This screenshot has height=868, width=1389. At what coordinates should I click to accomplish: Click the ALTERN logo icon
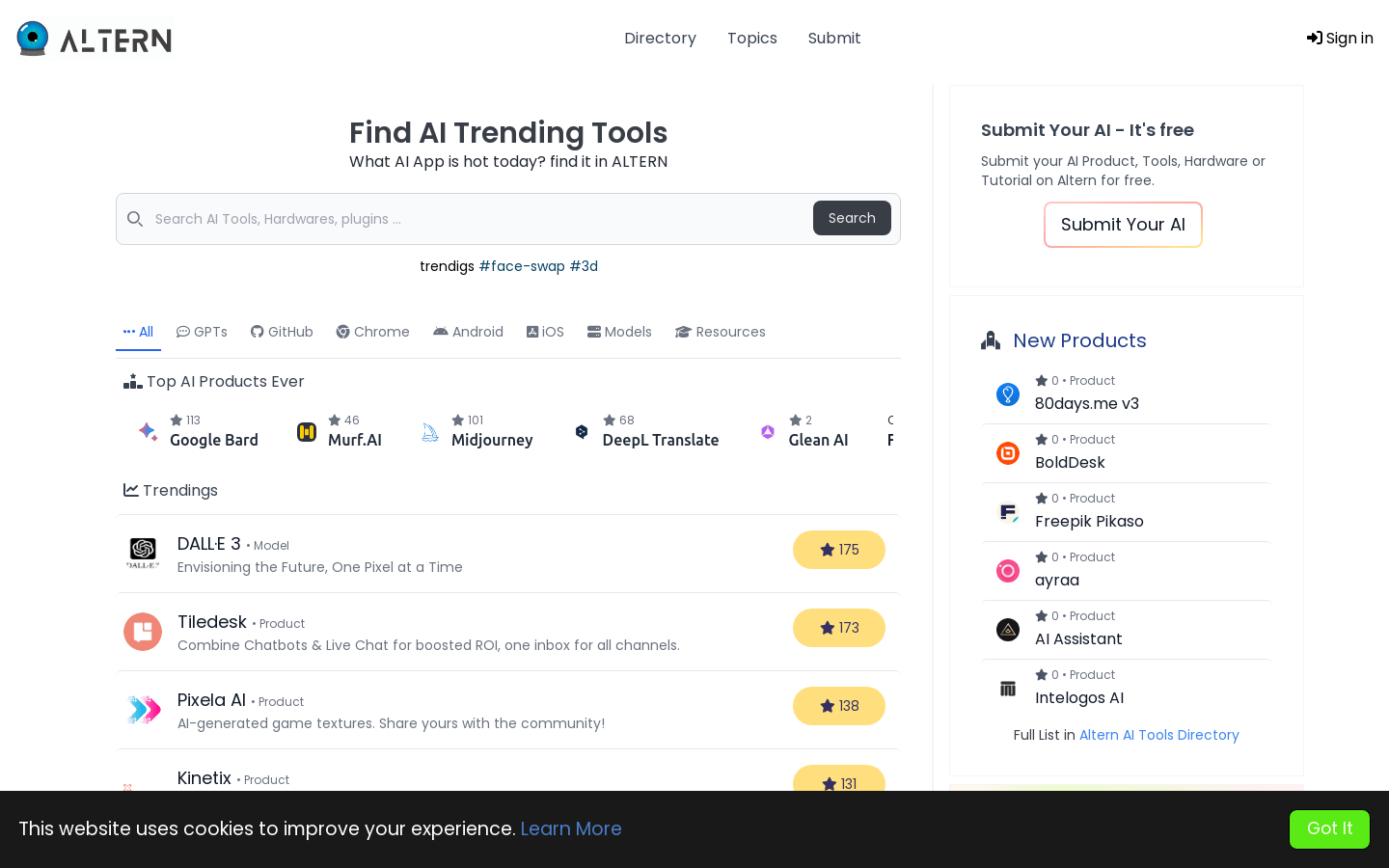33,39
